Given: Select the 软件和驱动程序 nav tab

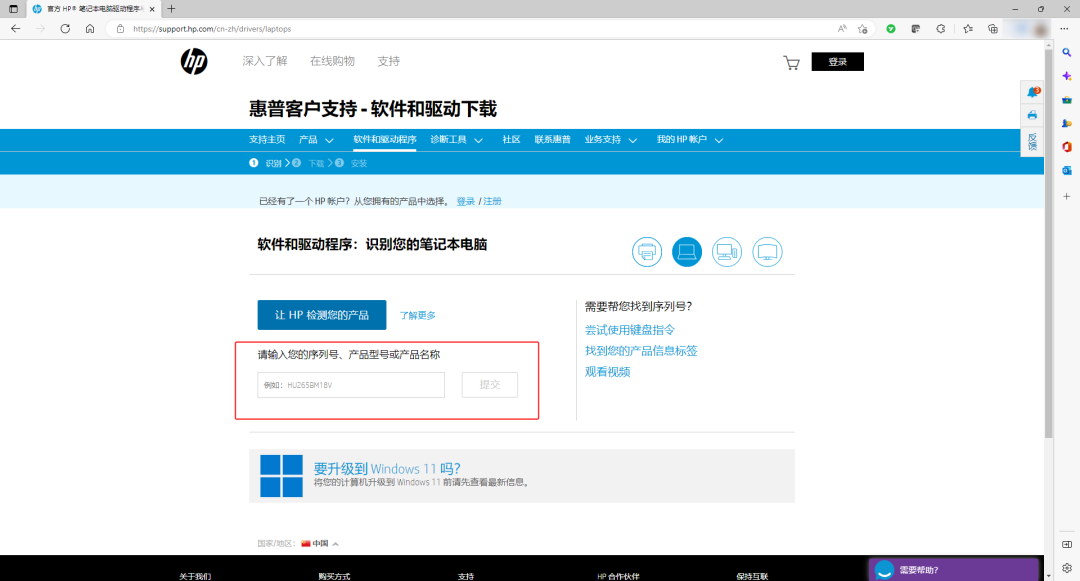Looking at the screenshot, I should pos(384,140).
